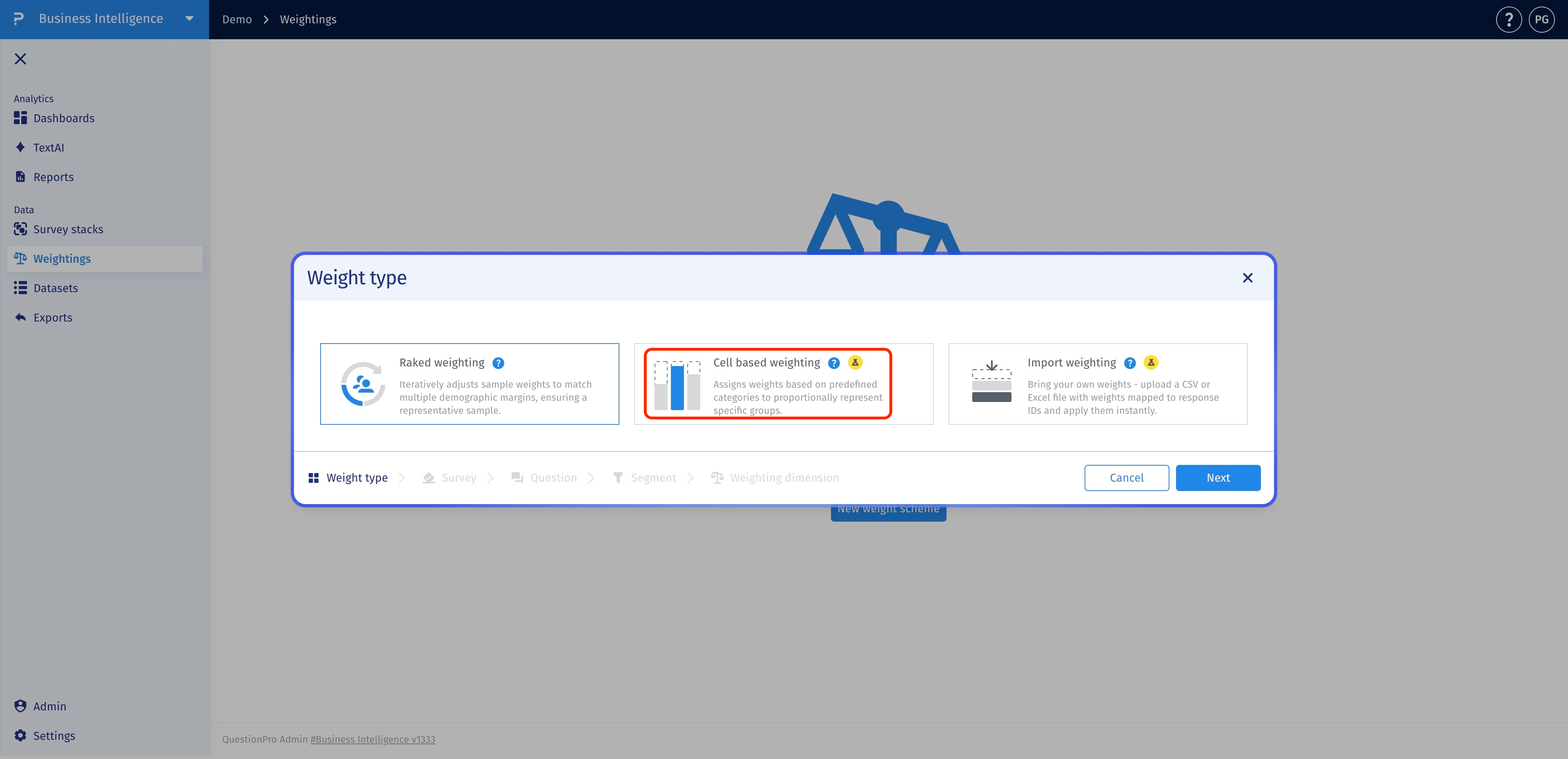Open help tooltip for Cell based weighting
The height and width of the screenshot is (759, 1568).
tap(834, 363)
